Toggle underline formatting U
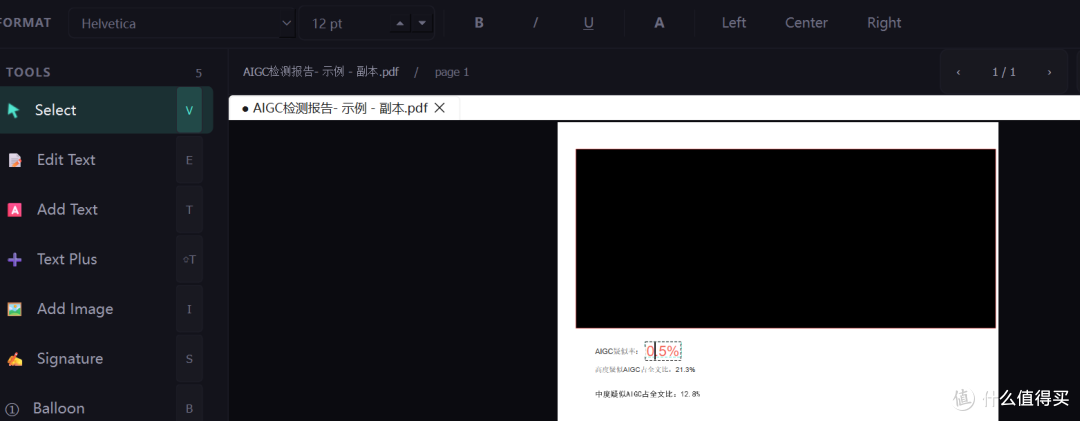The width and height of the screenshot is (1080, 421). click(588, 23)
